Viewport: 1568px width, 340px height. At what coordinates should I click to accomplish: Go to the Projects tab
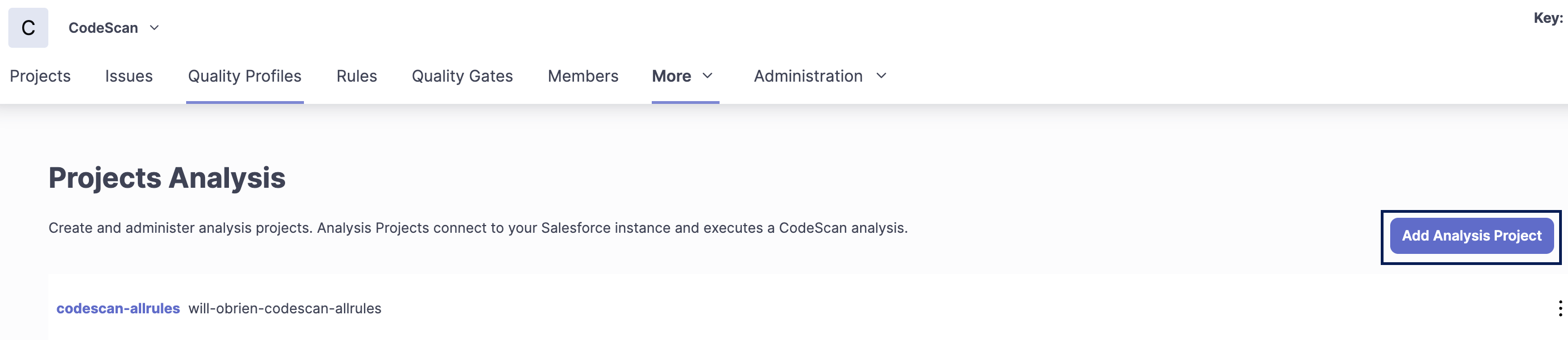click(x=40, y=76)
